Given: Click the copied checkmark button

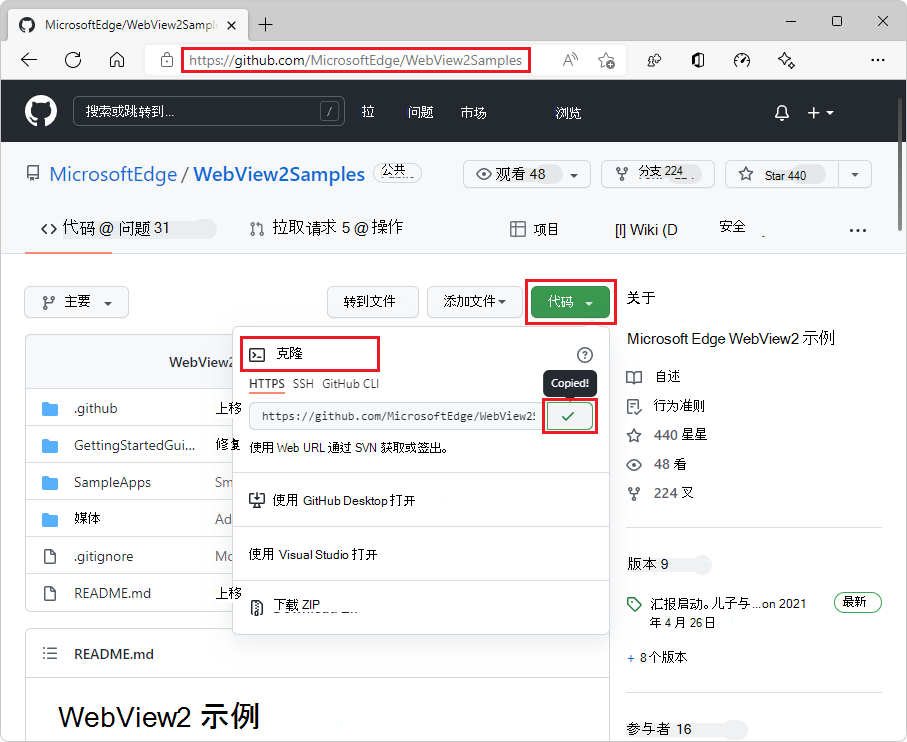Looking at the screenshot, I should pyautogui.click(x=569, y=416).
